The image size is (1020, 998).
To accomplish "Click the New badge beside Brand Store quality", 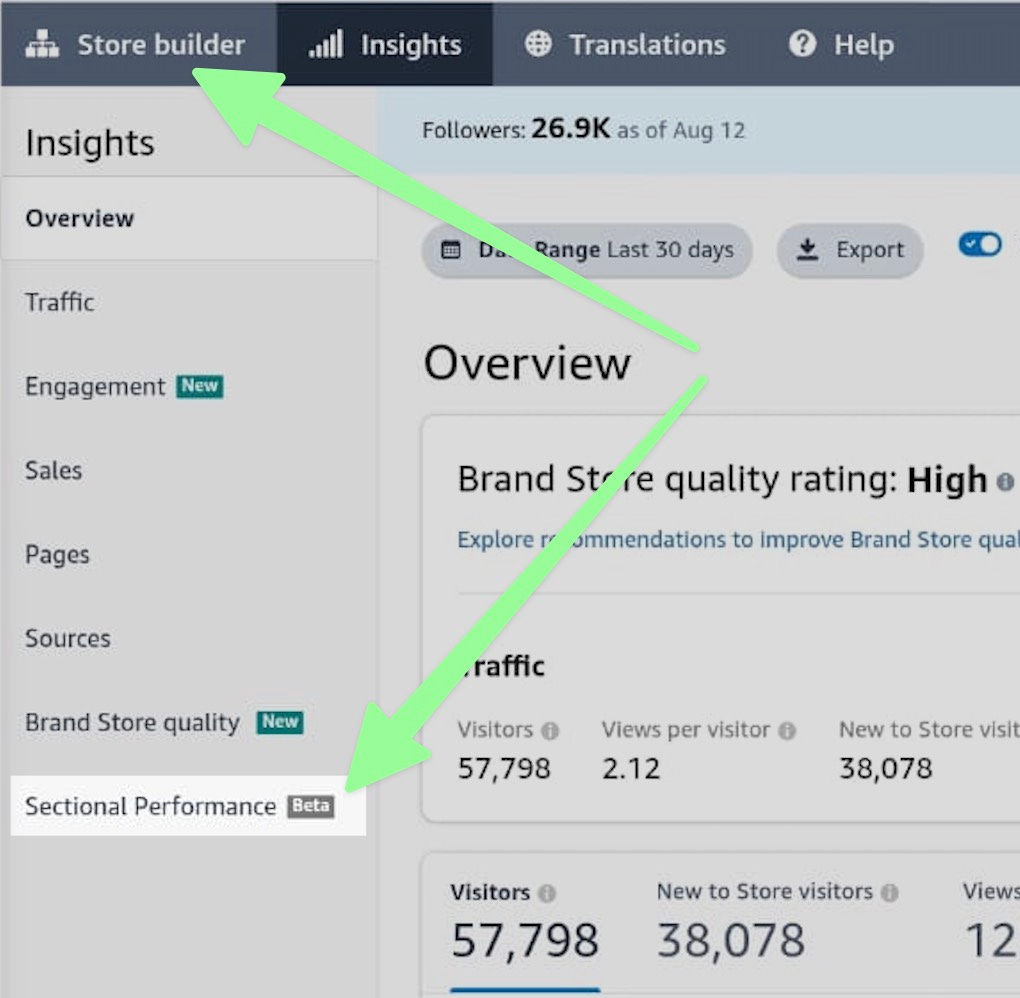I will click(280, 722).
